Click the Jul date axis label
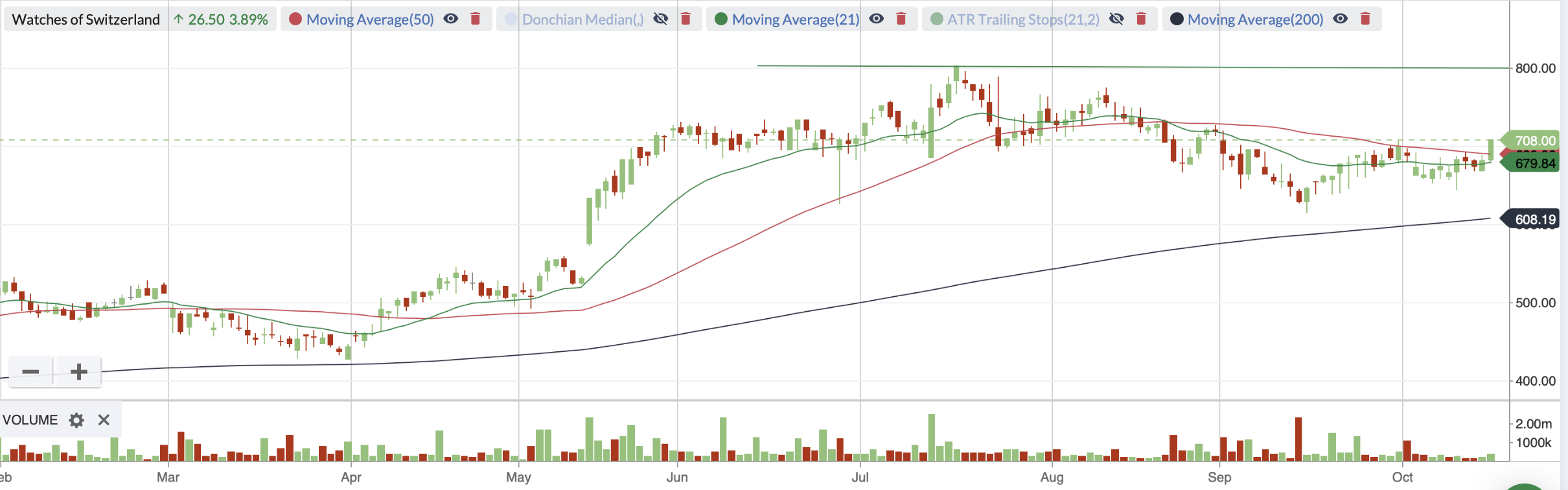 [860, 477]
